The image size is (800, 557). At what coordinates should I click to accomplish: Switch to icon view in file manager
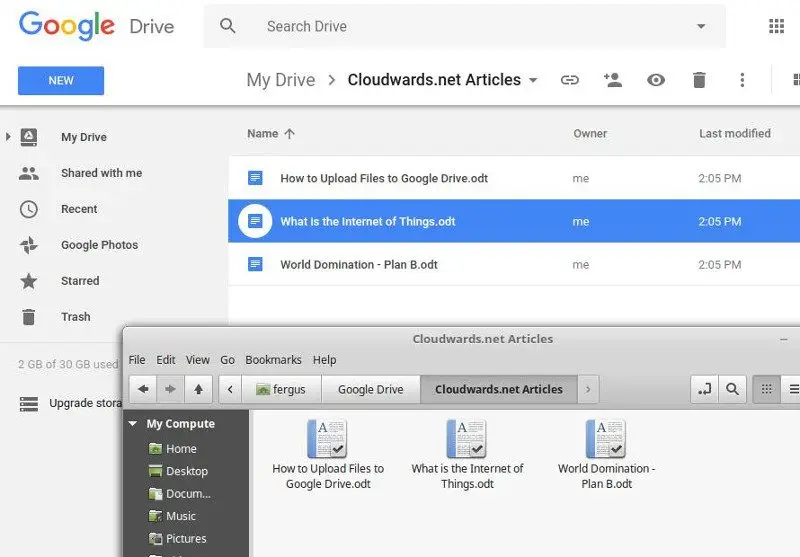pos(766,389)
